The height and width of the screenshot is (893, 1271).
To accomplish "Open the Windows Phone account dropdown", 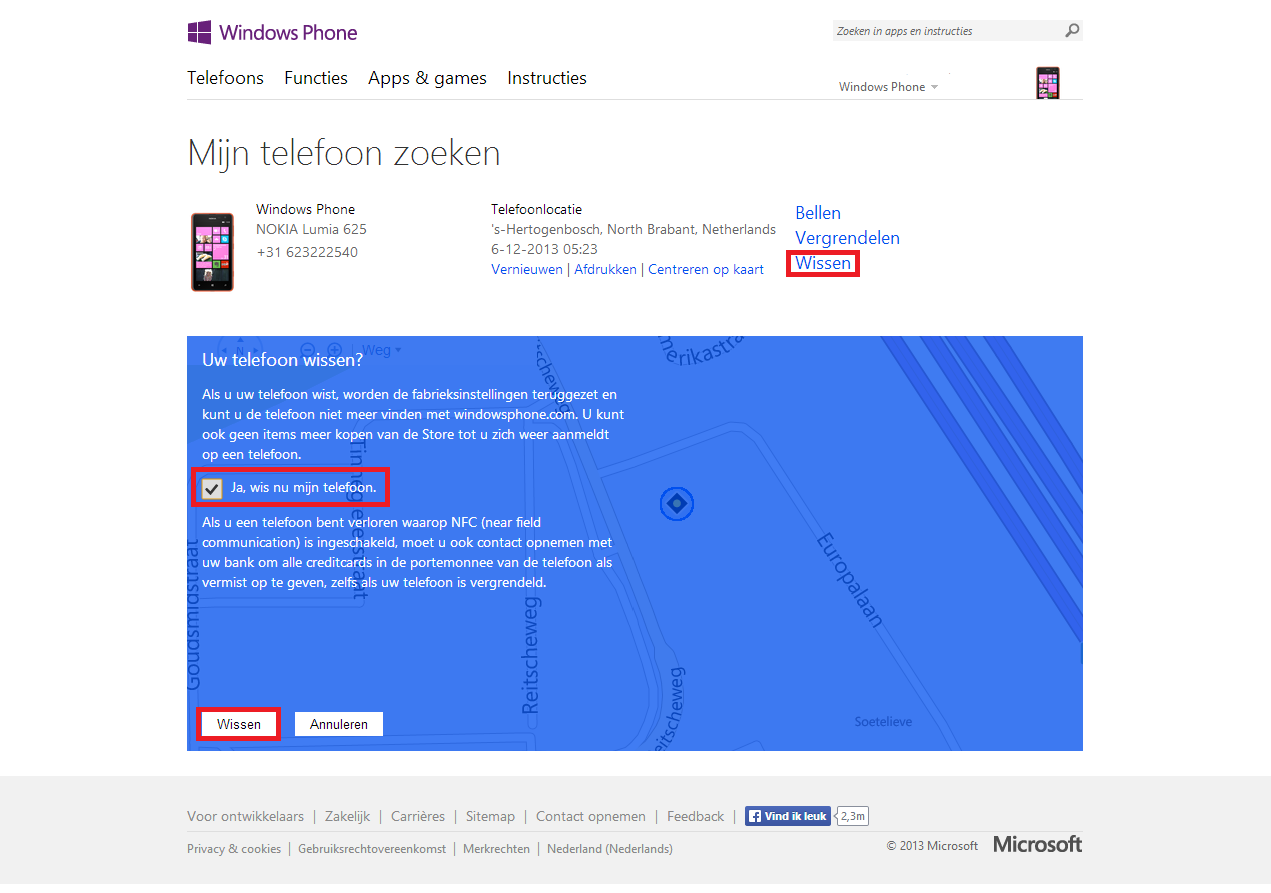I will coord(888,87).
